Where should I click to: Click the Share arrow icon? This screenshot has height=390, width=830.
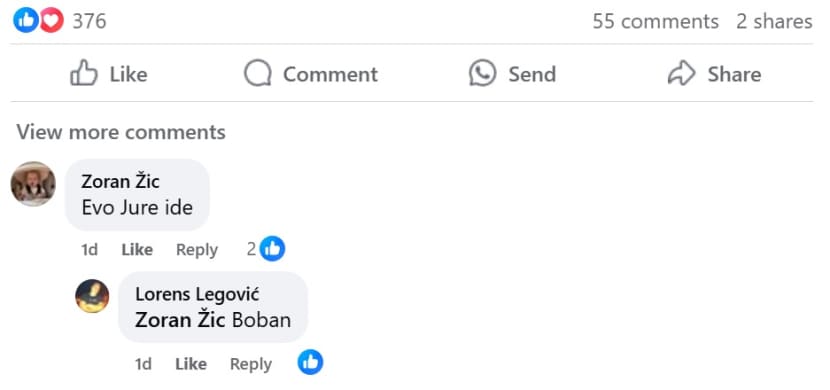coord(681,73)
